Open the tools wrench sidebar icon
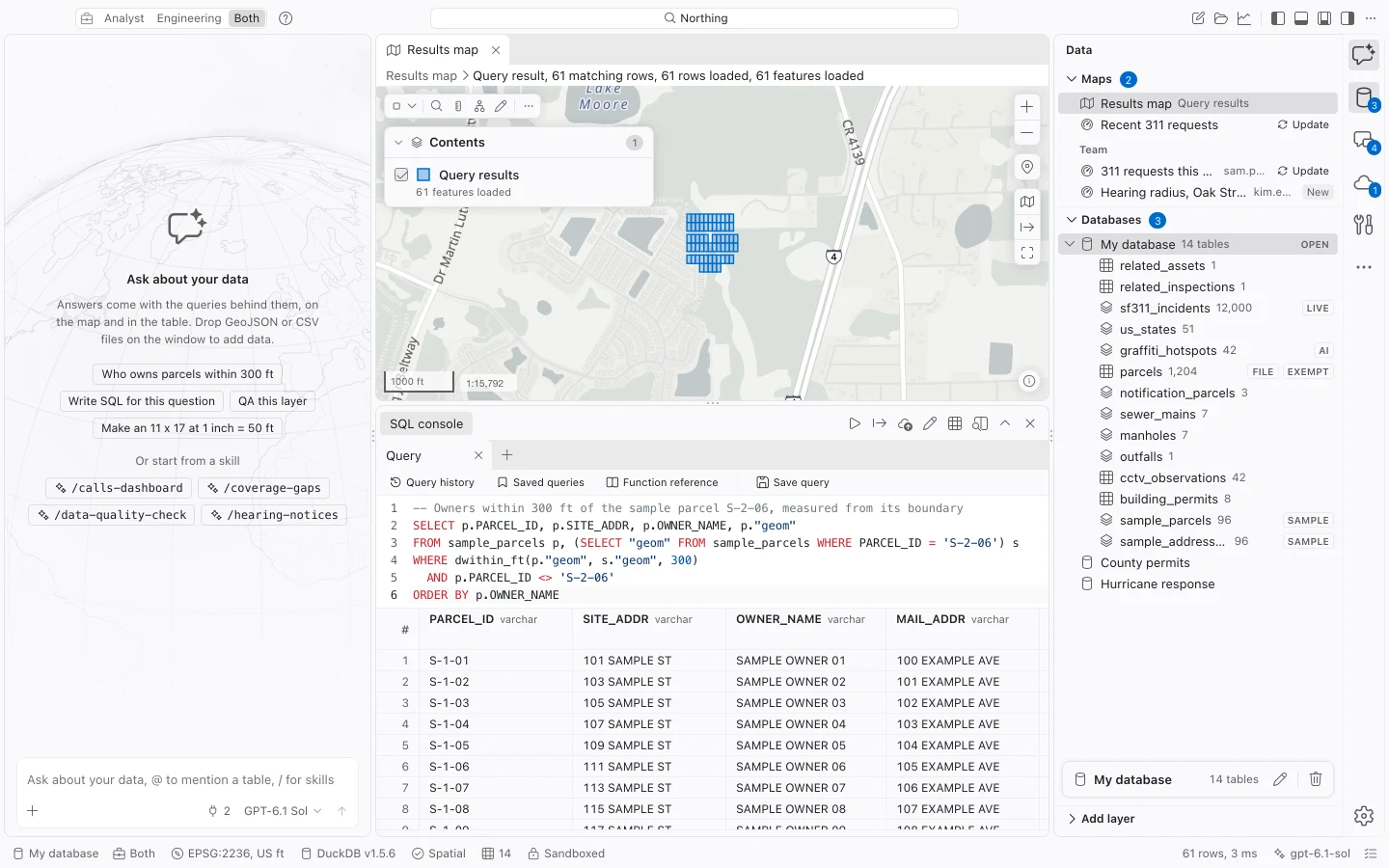 click(x=1363, y=225)
